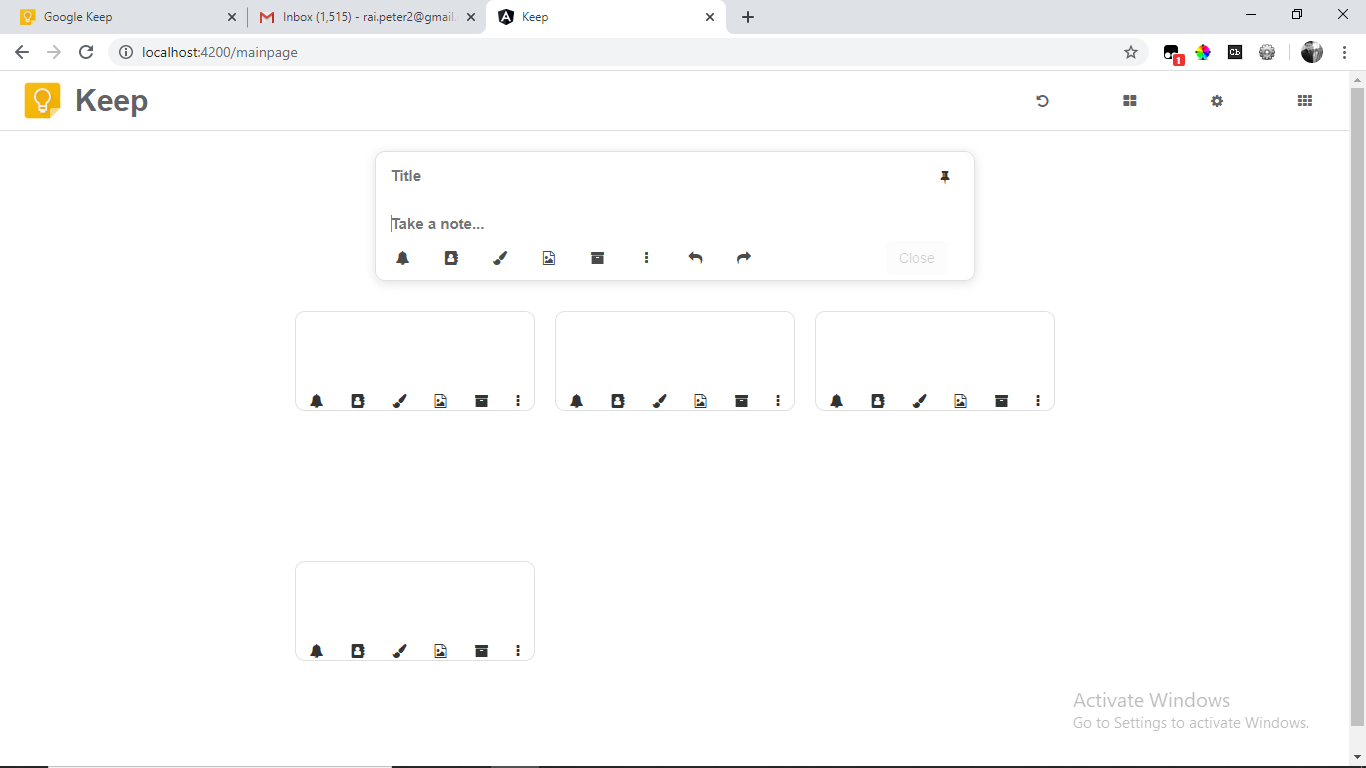Set reminder on top-right note card
Screen dimensions: 1366x768
837,401
